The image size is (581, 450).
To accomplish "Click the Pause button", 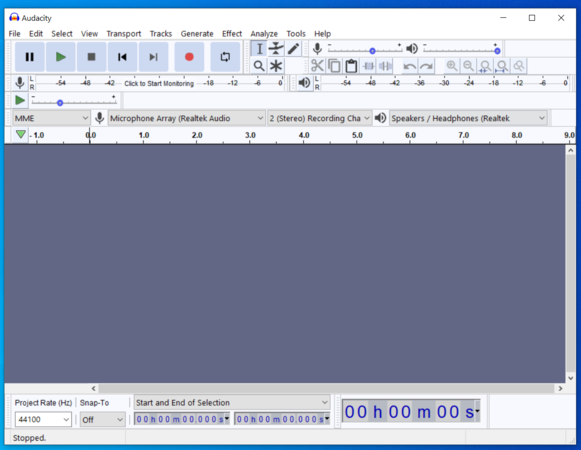I will tap(30, 57).
